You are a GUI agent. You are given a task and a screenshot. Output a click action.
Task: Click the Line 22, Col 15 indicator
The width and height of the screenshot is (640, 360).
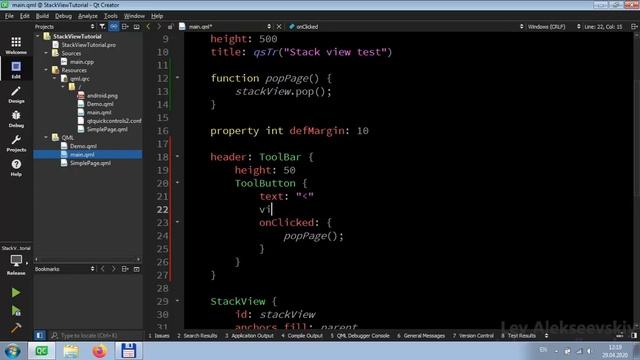(x=603, y=27)
